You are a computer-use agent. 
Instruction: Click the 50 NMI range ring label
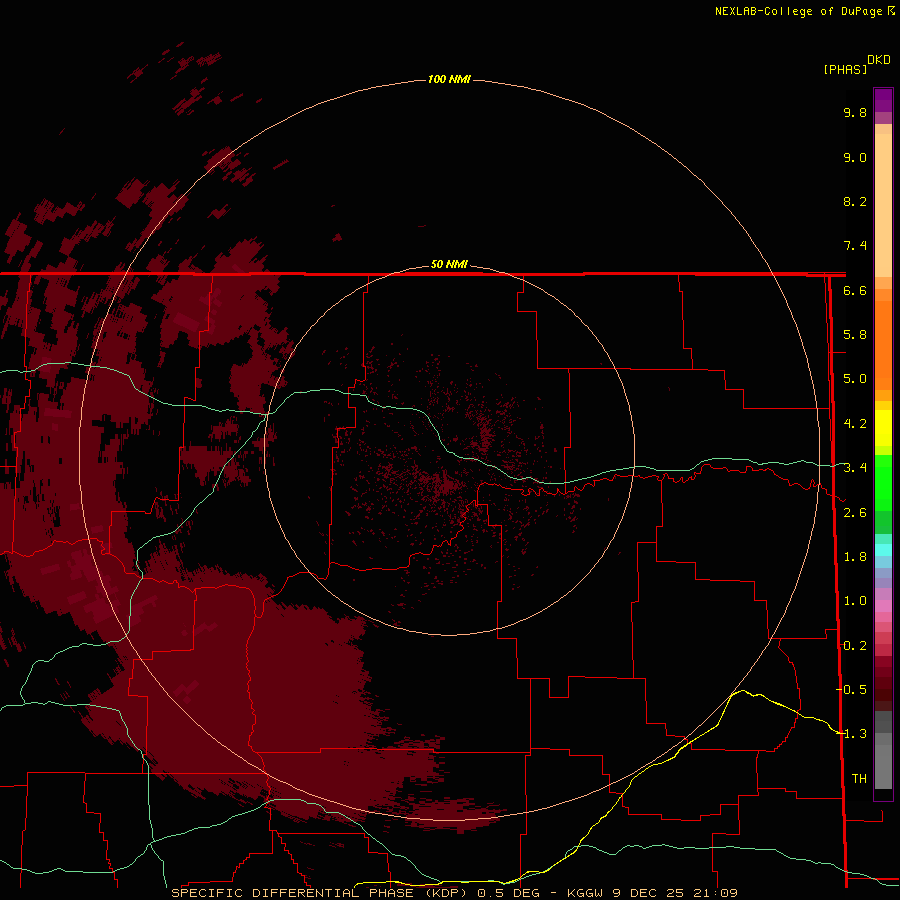pyautogui.click(x=449, y=264)
